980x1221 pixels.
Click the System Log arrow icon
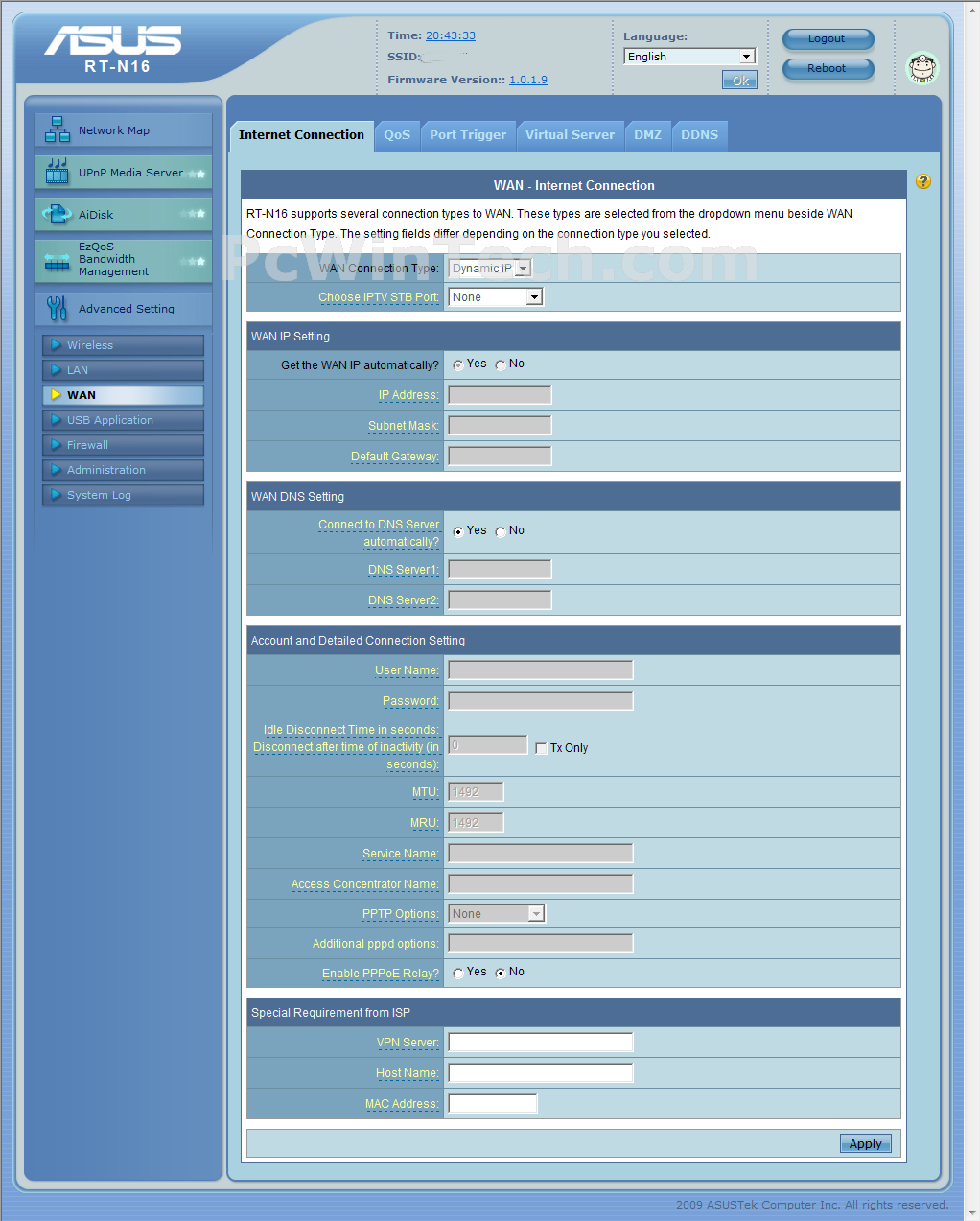coord(57,494)
